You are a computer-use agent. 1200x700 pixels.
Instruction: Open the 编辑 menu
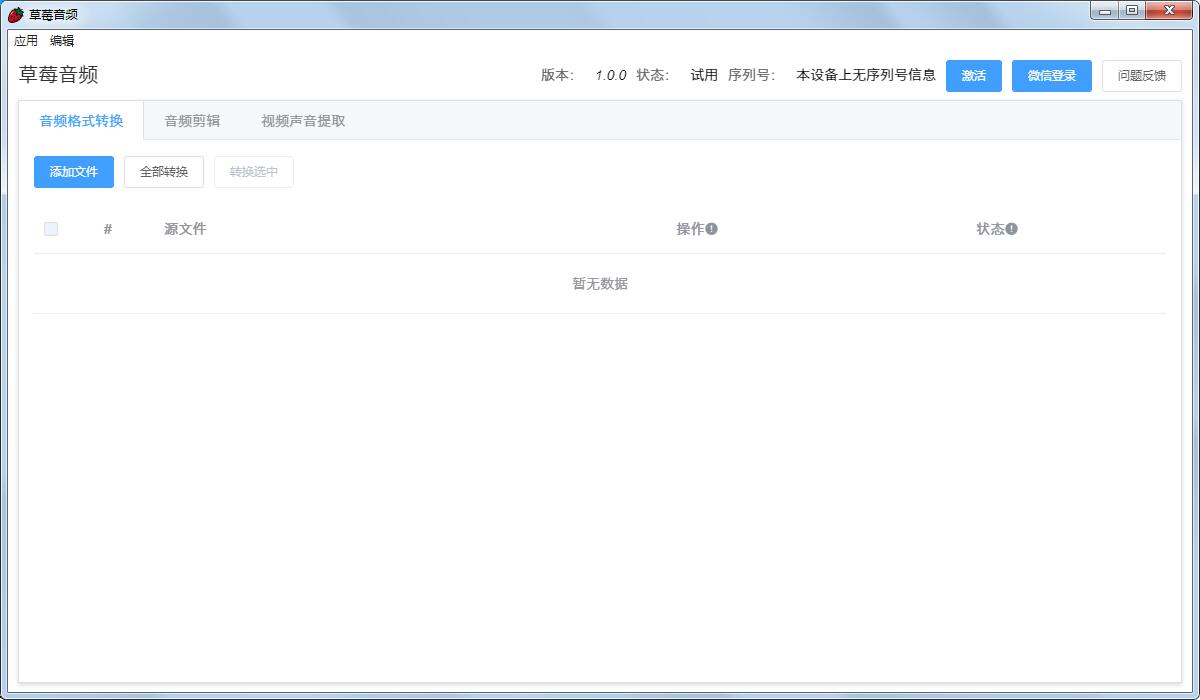point(62,41)
